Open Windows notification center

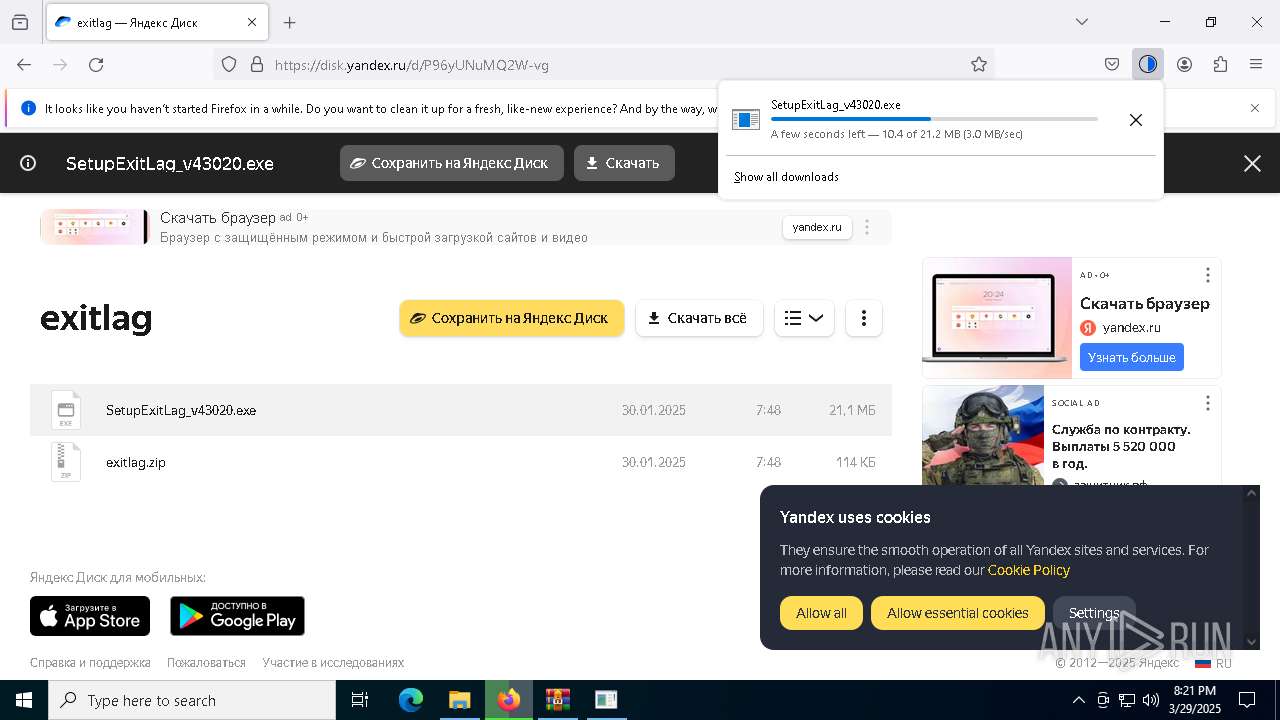click(1247, 700)
